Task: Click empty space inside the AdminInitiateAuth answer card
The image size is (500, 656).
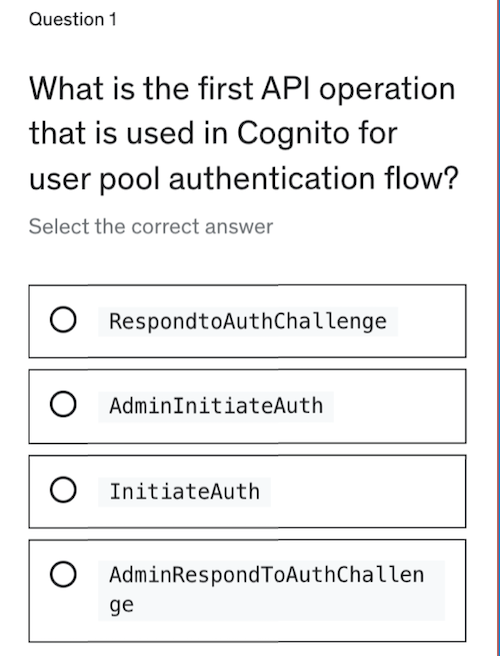Action: pos(397,406)
